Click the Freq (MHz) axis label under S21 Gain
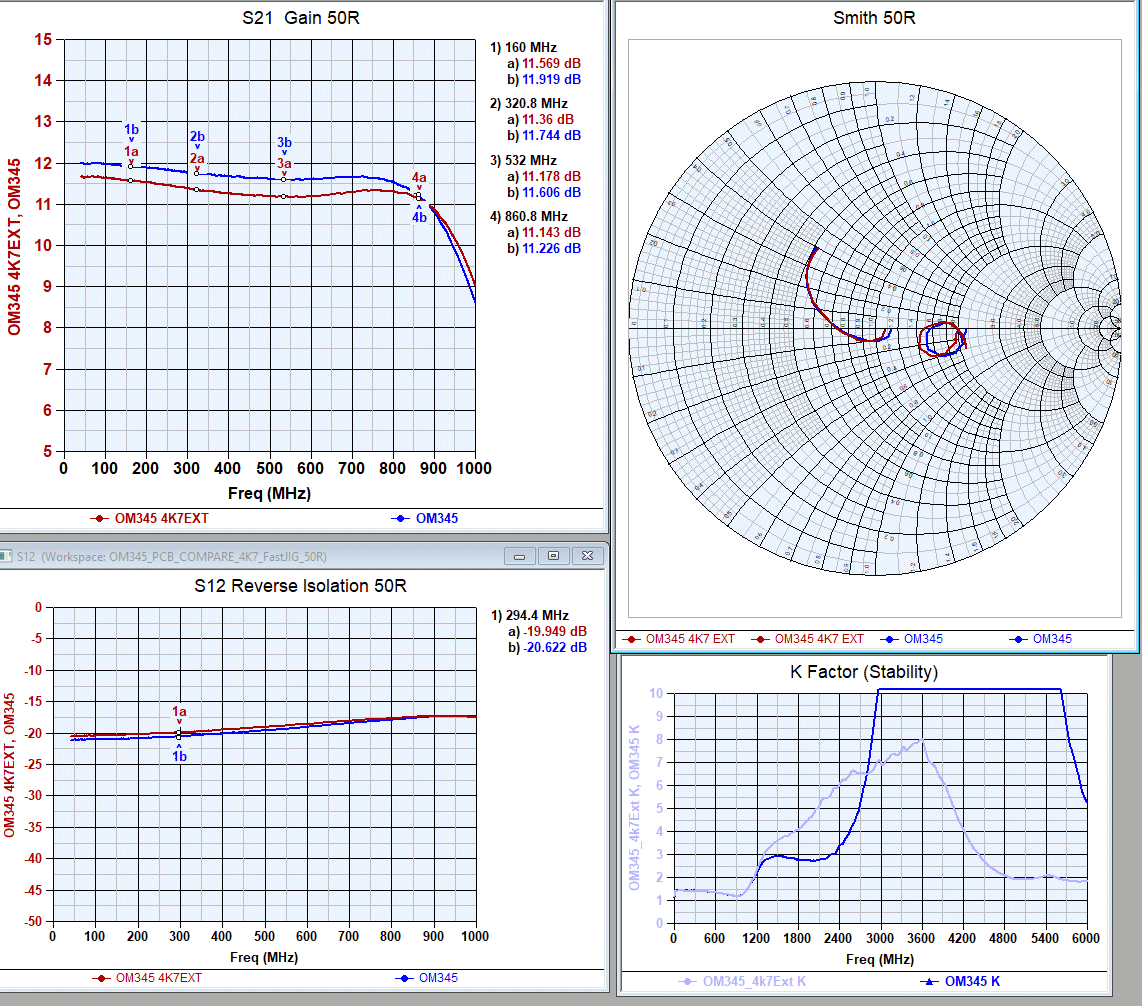 point(269,494)
